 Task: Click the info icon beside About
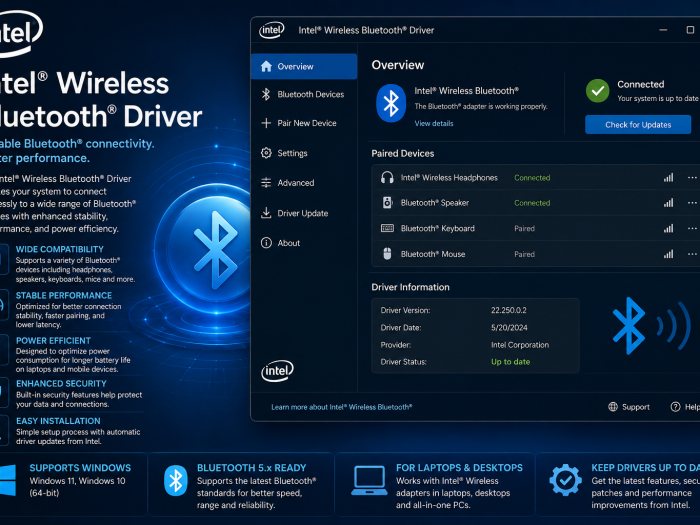point(266,243)
